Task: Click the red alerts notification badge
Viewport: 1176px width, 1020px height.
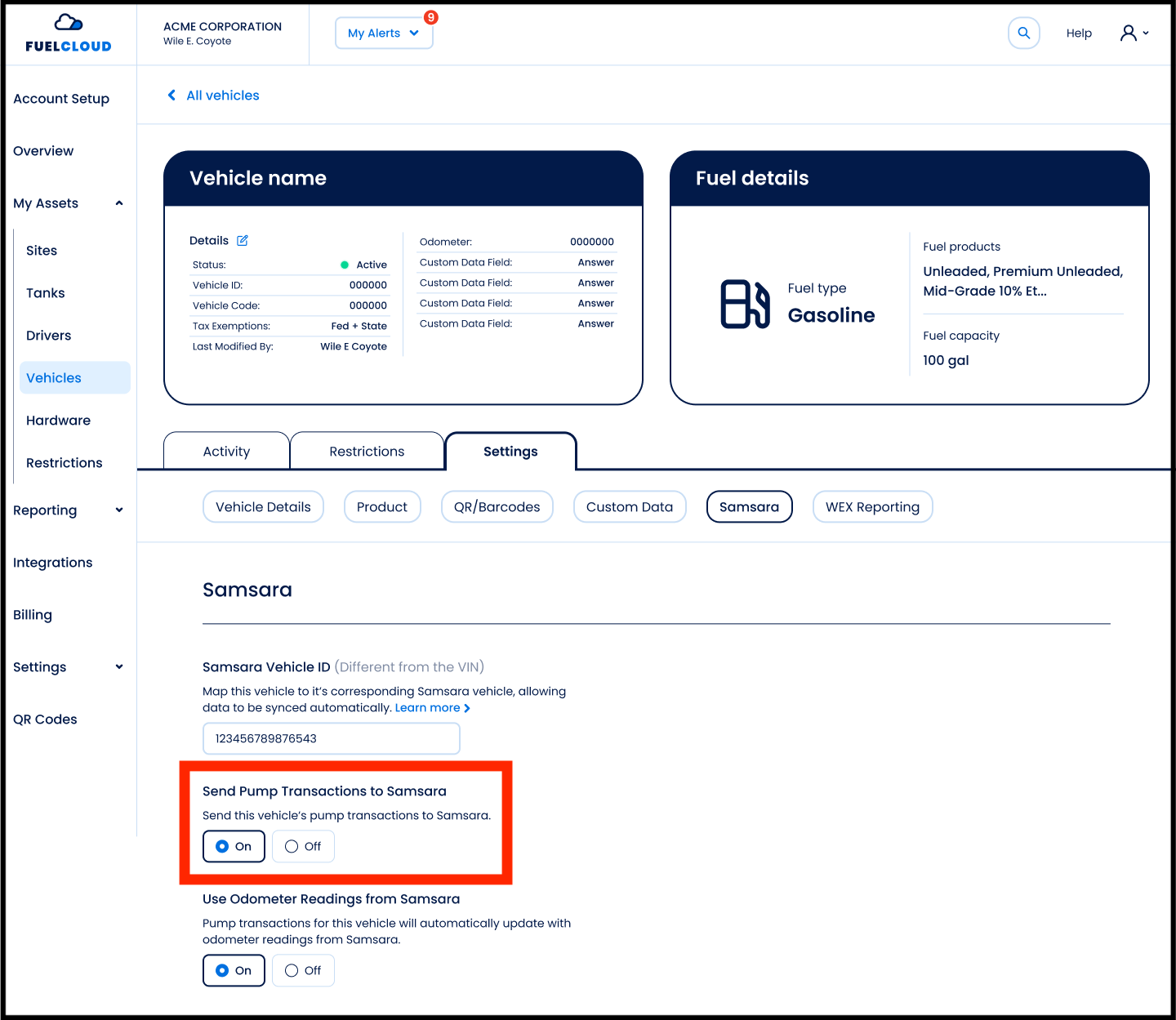Action: (431, 17)
